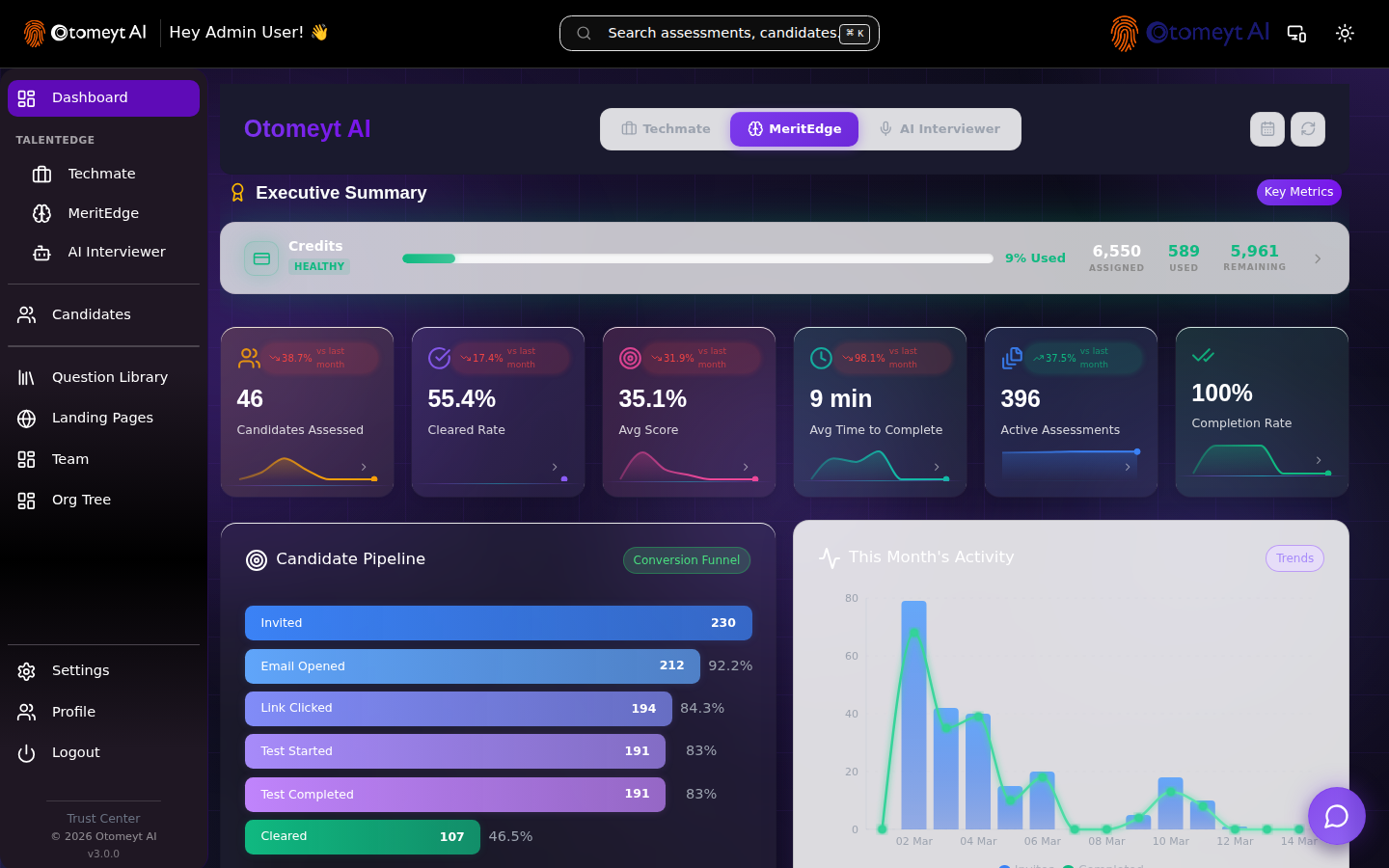Click the Credits card icon
Viewport: 1389px width, 868px height.
point(261,258)
